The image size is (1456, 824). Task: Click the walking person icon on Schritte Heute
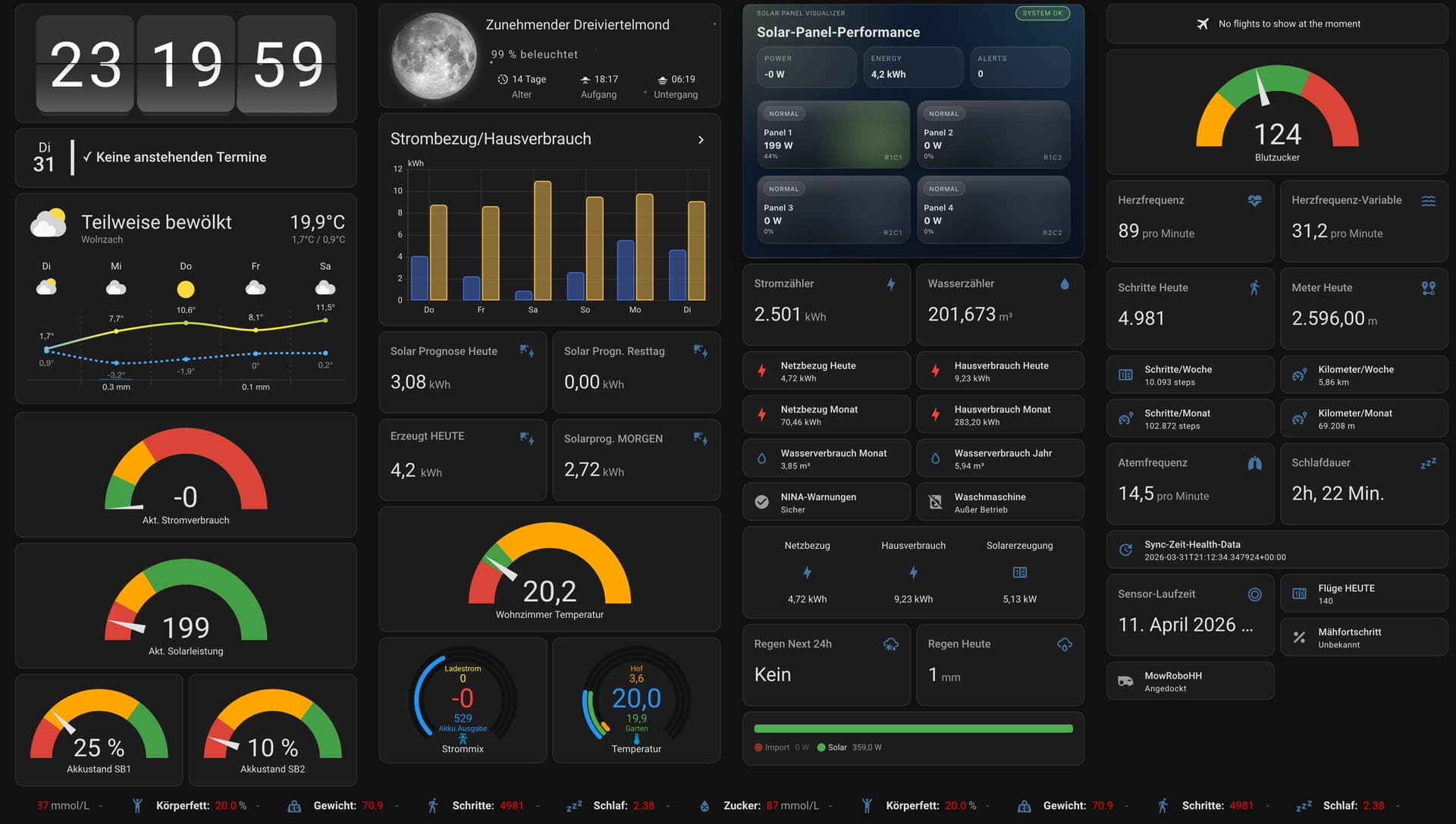tap(1254, 287)
